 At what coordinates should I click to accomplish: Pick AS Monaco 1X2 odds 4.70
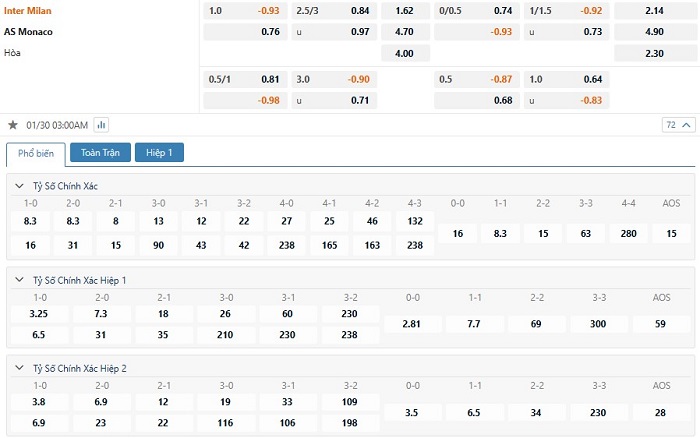point(405,32)
